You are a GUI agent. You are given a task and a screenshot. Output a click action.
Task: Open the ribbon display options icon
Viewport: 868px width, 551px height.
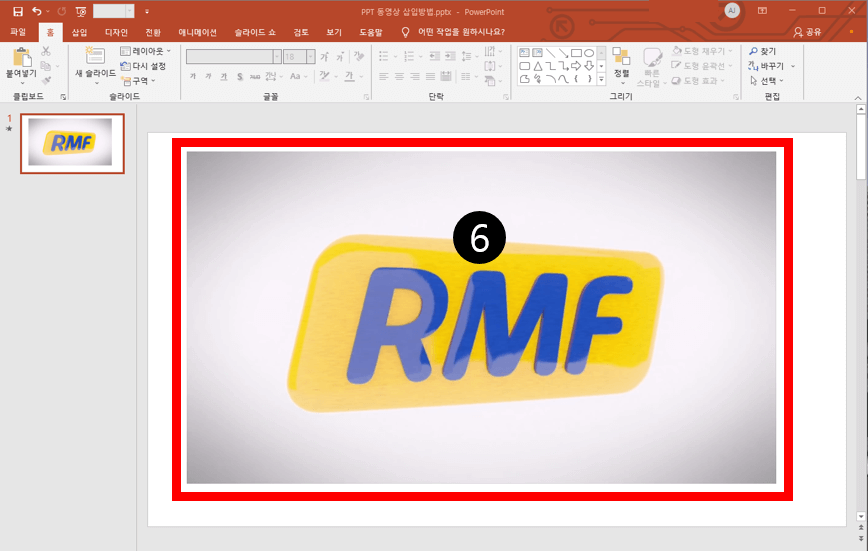(x=762, y=11)
